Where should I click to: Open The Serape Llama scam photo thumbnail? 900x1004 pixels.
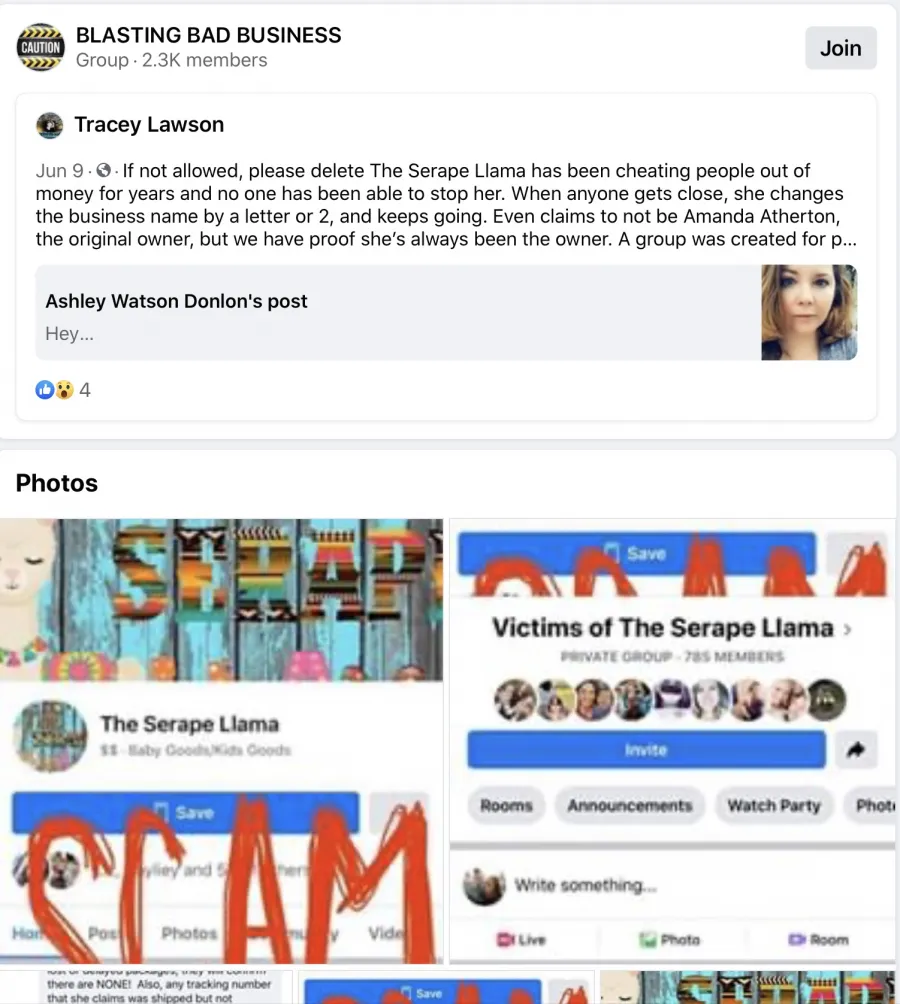221,741
